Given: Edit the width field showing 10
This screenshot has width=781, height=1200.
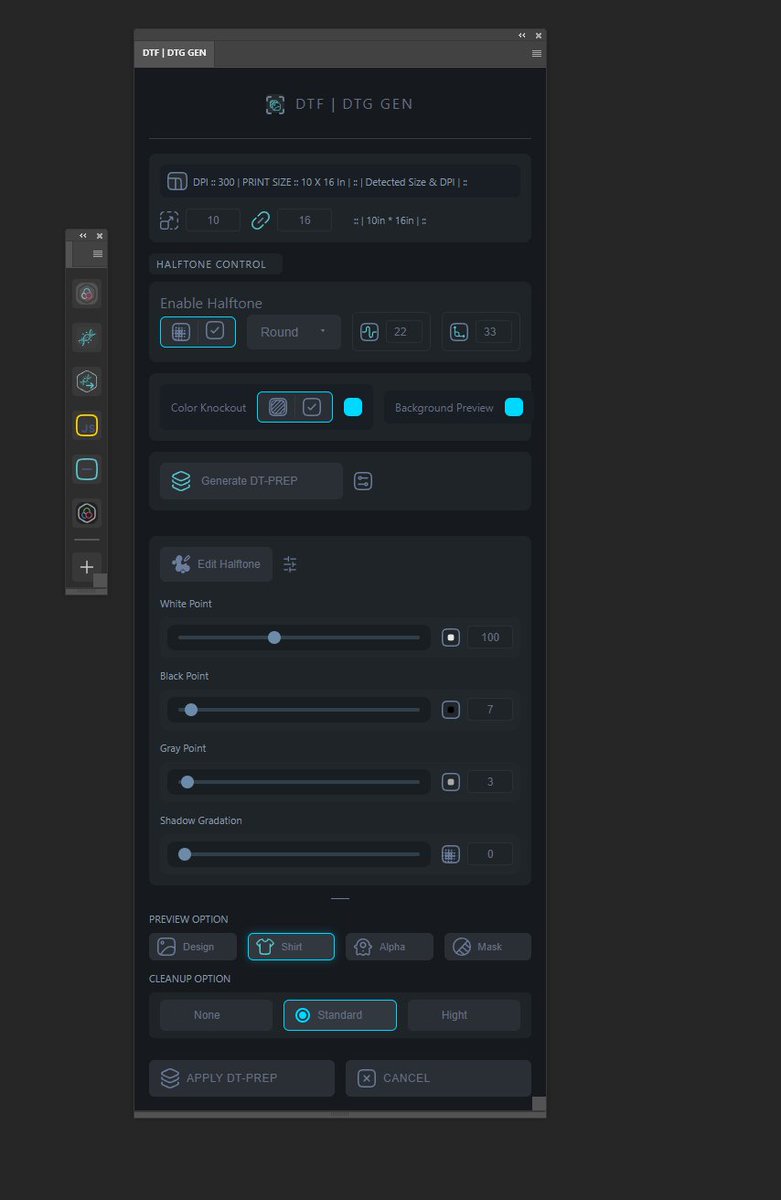Looking at the screenshot, I should 213,220.
